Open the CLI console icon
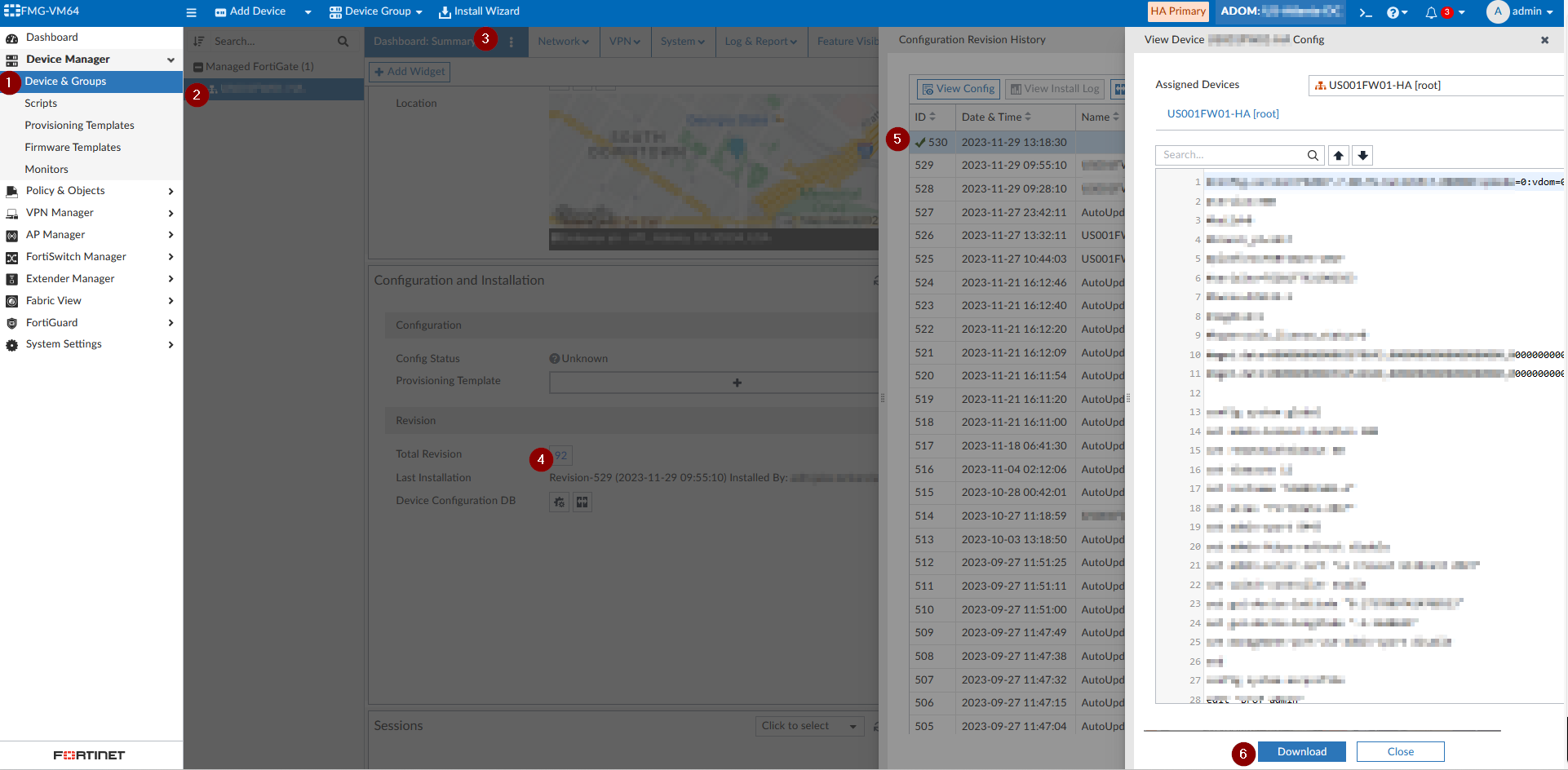This screenshot has height=770, width=1568. tap(1366, 12)
